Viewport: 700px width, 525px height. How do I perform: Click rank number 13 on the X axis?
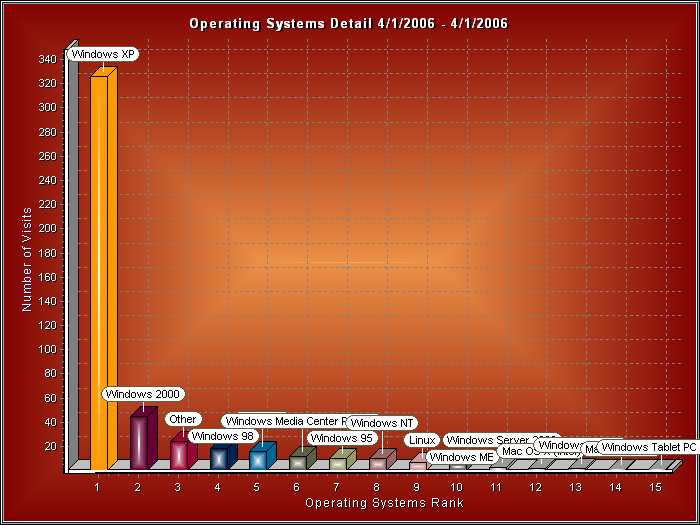(x=576, y=487)
